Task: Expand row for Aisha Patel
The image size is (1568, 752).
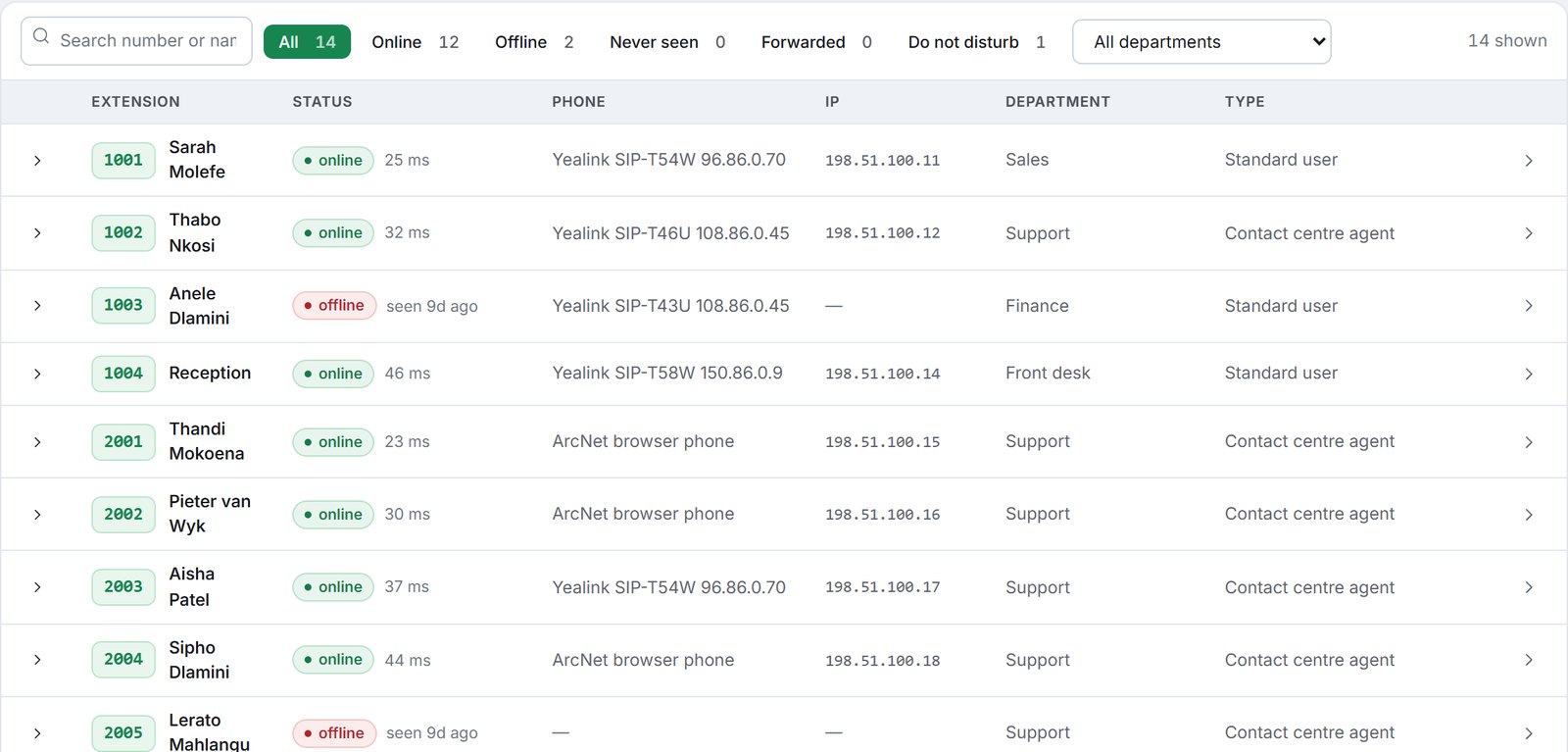Action: pyautogui.click(x=37, y=586)
